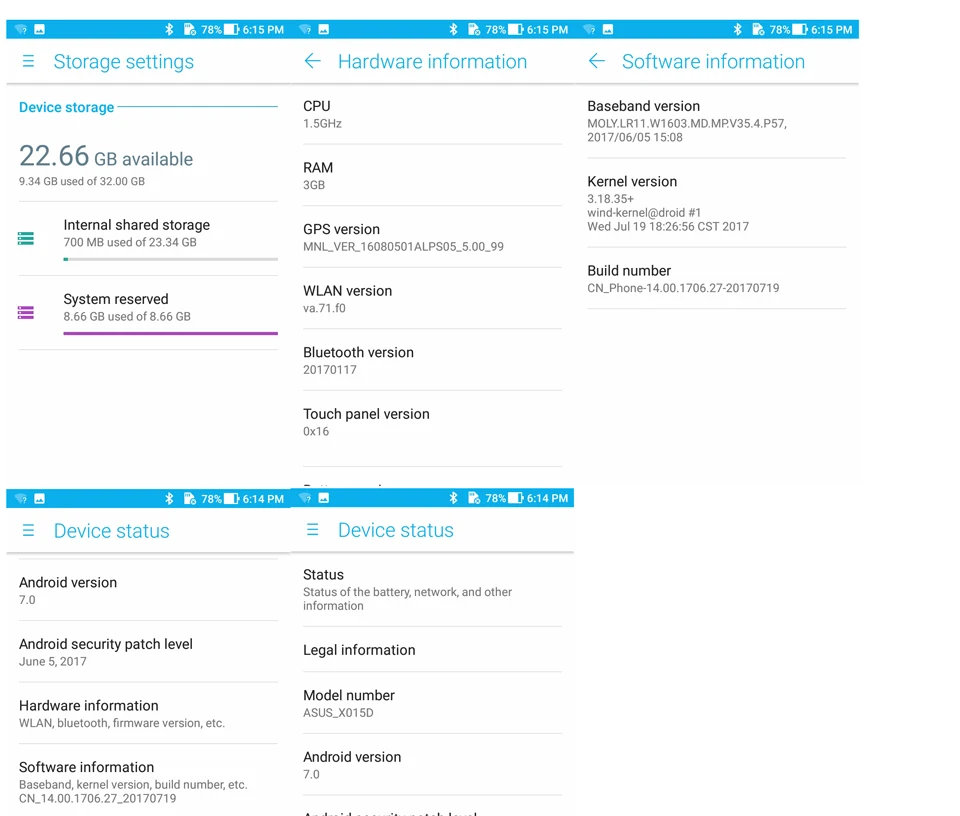Click the back arrow on Software information
960x816 pixels.
[x=597, y=61]
